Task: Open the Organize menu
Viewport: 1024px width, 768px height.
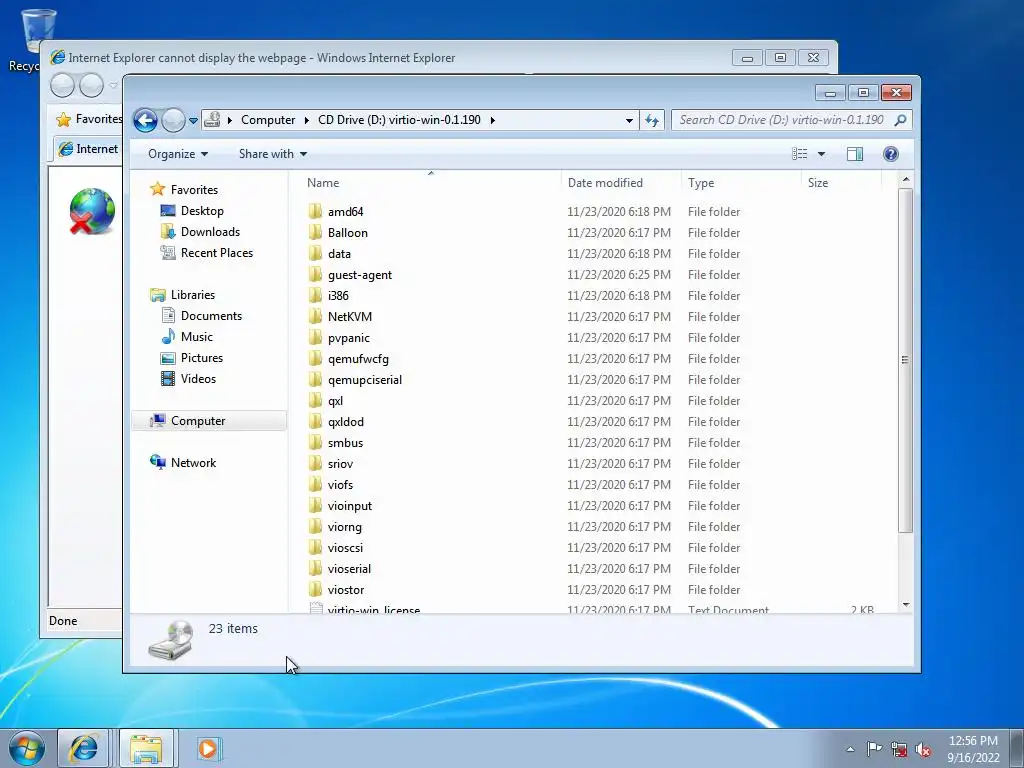Action: (x=178, y=154)
